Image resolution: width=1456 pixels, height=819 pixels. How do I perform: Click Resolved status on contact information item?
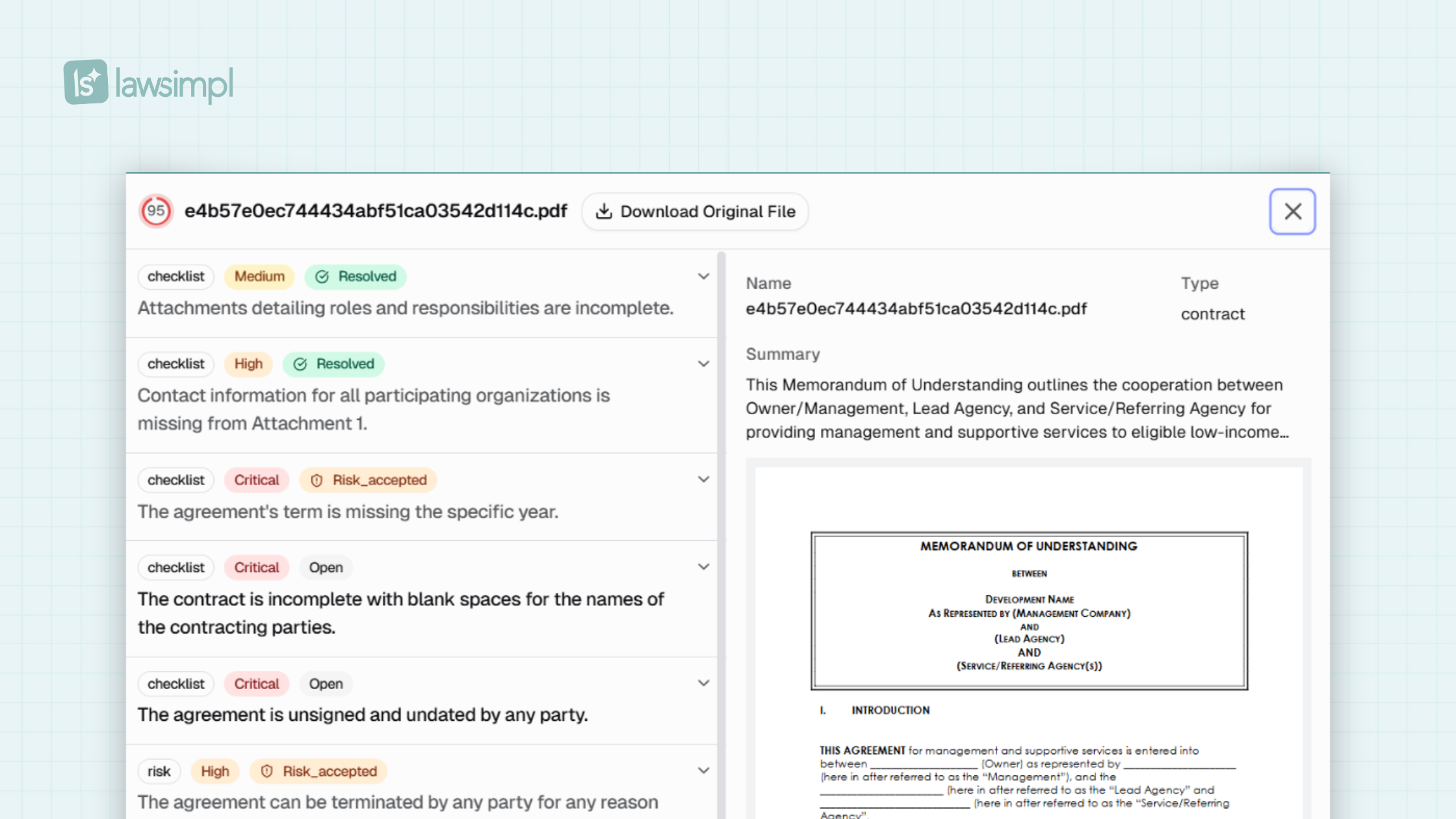pyautogui.click(x=333, y=364)
